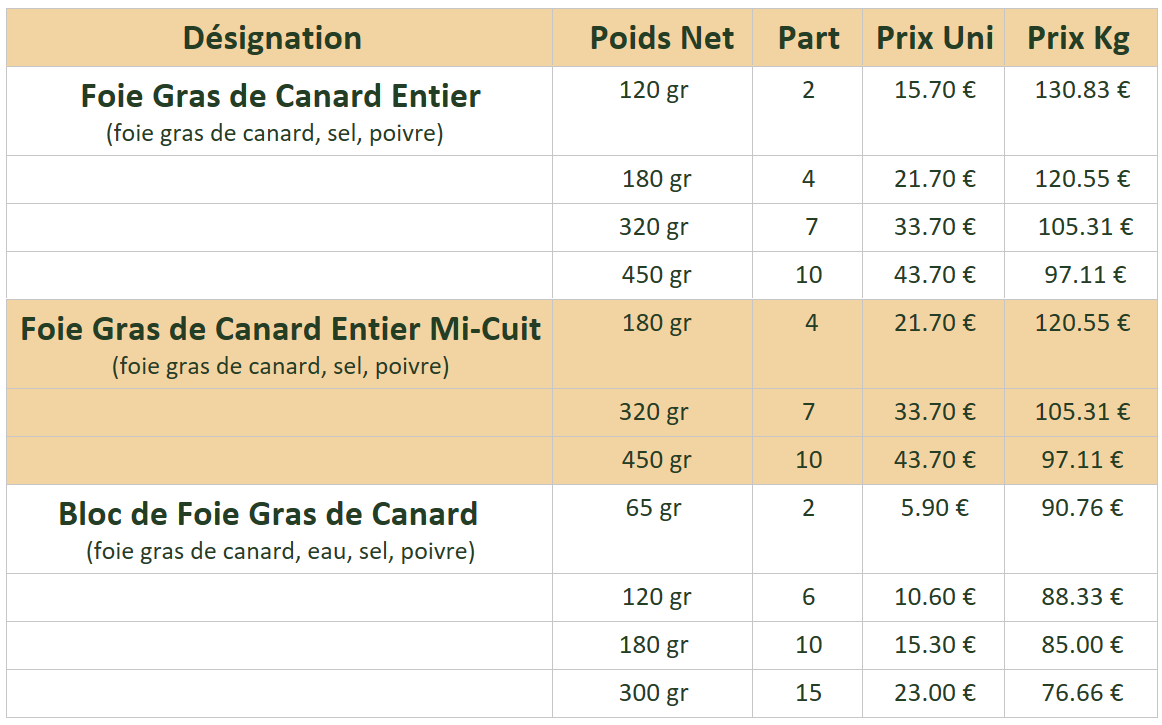Select the 15 parts cell
The image size is (1162, 725).
pyautogui.click(x=808, y=693)
